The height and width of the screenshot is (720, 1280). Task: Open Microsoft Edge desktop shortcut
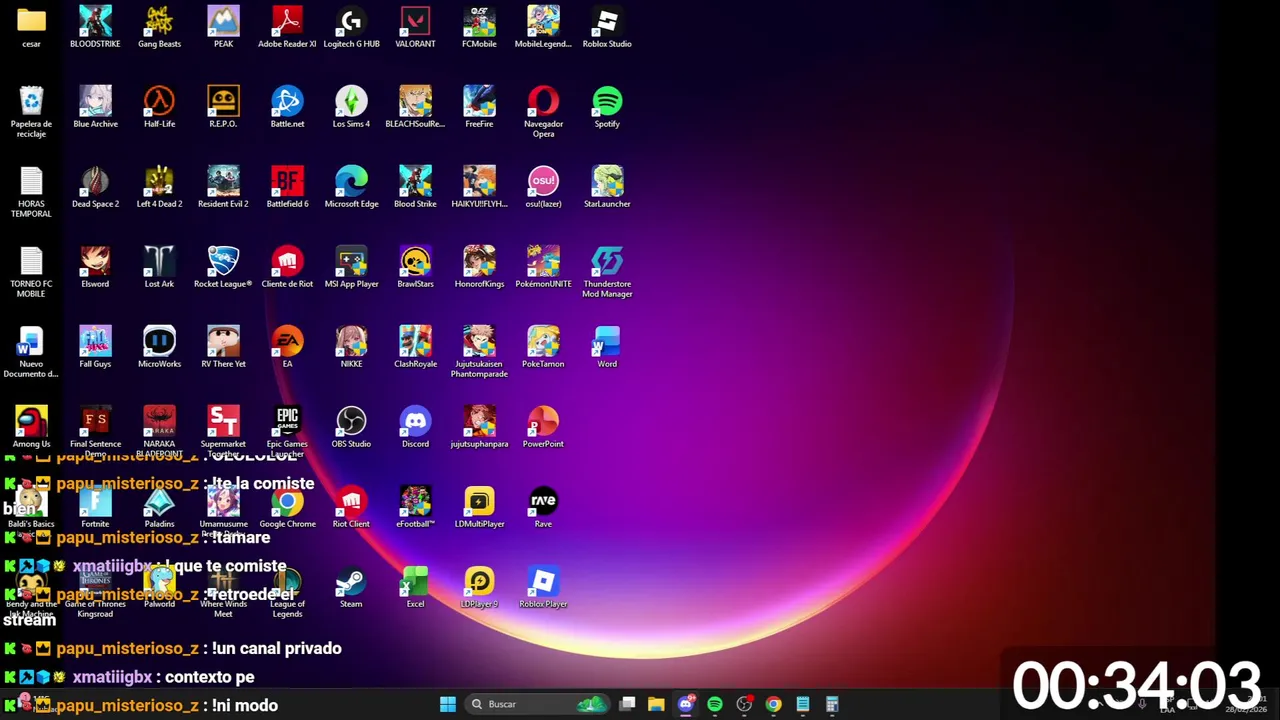351,187
